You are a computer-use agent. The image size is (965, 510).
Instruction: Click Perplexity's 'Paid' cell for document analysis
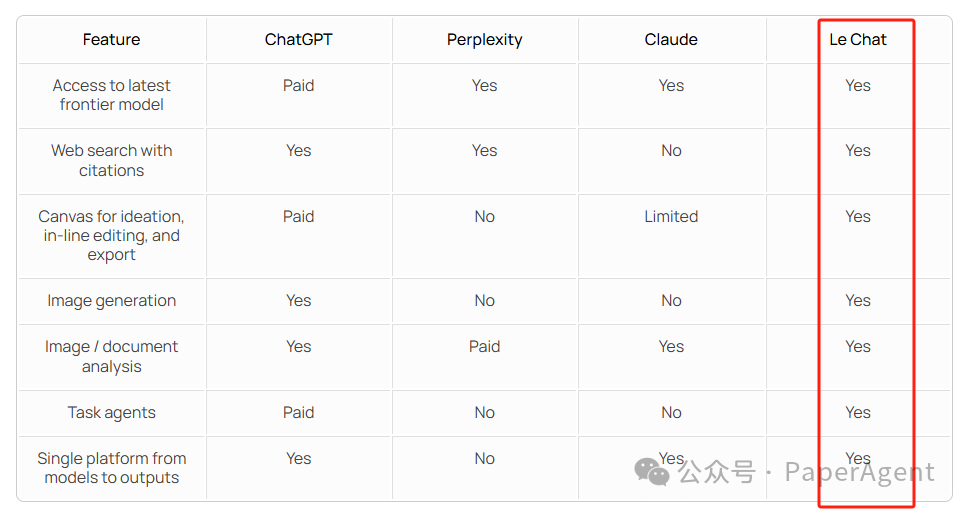[484, 346]
